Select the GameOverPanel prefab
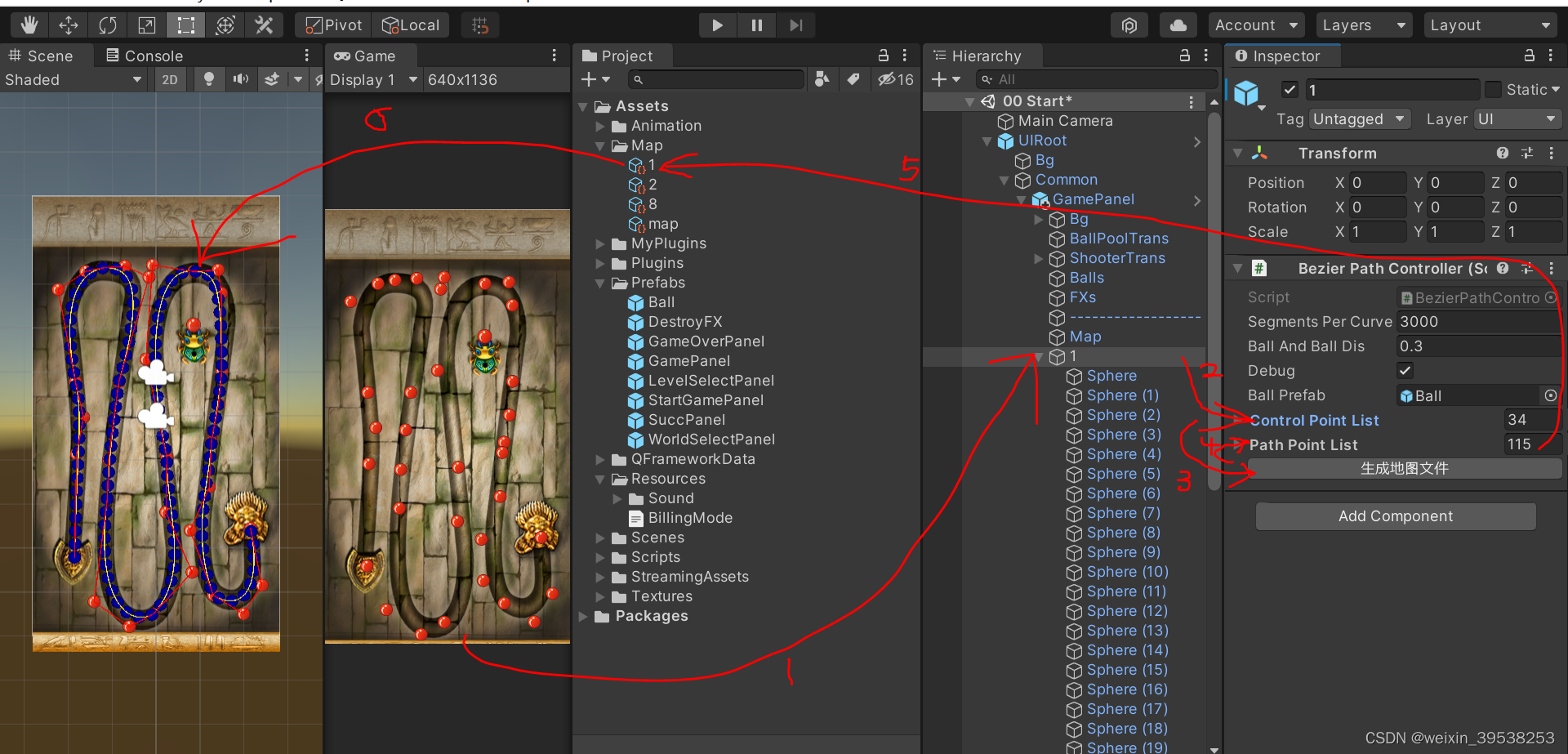This screenshot has height=754, width=1568. tap(697, 341)
